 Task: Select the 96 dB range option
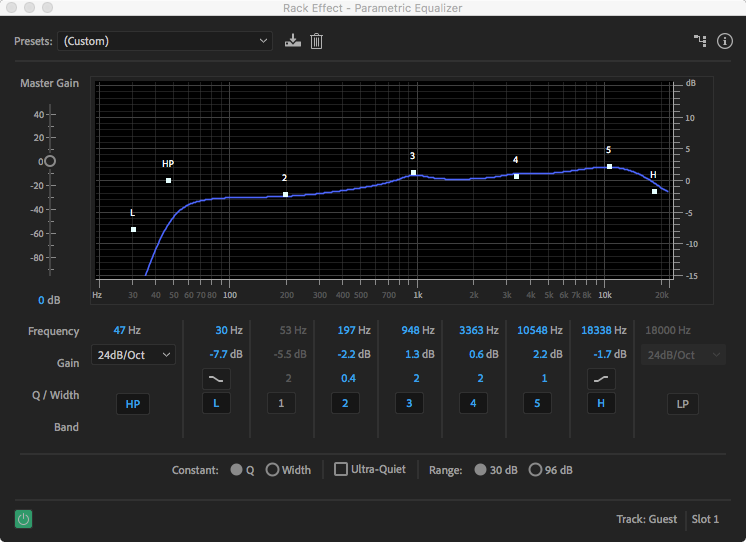coord(535,470)
